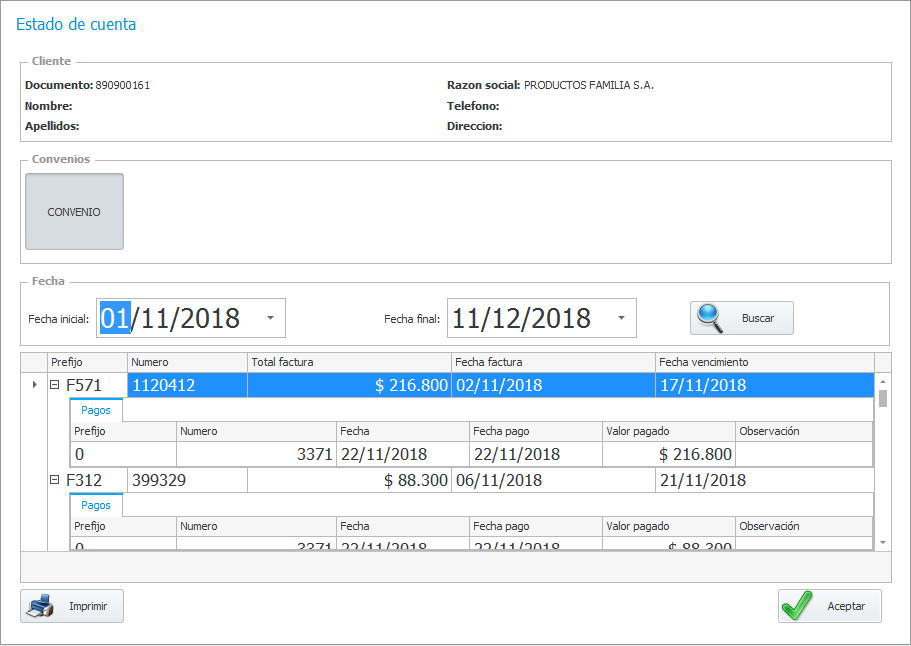Click empty Observación cell in F571 payment row

[804, 454]
